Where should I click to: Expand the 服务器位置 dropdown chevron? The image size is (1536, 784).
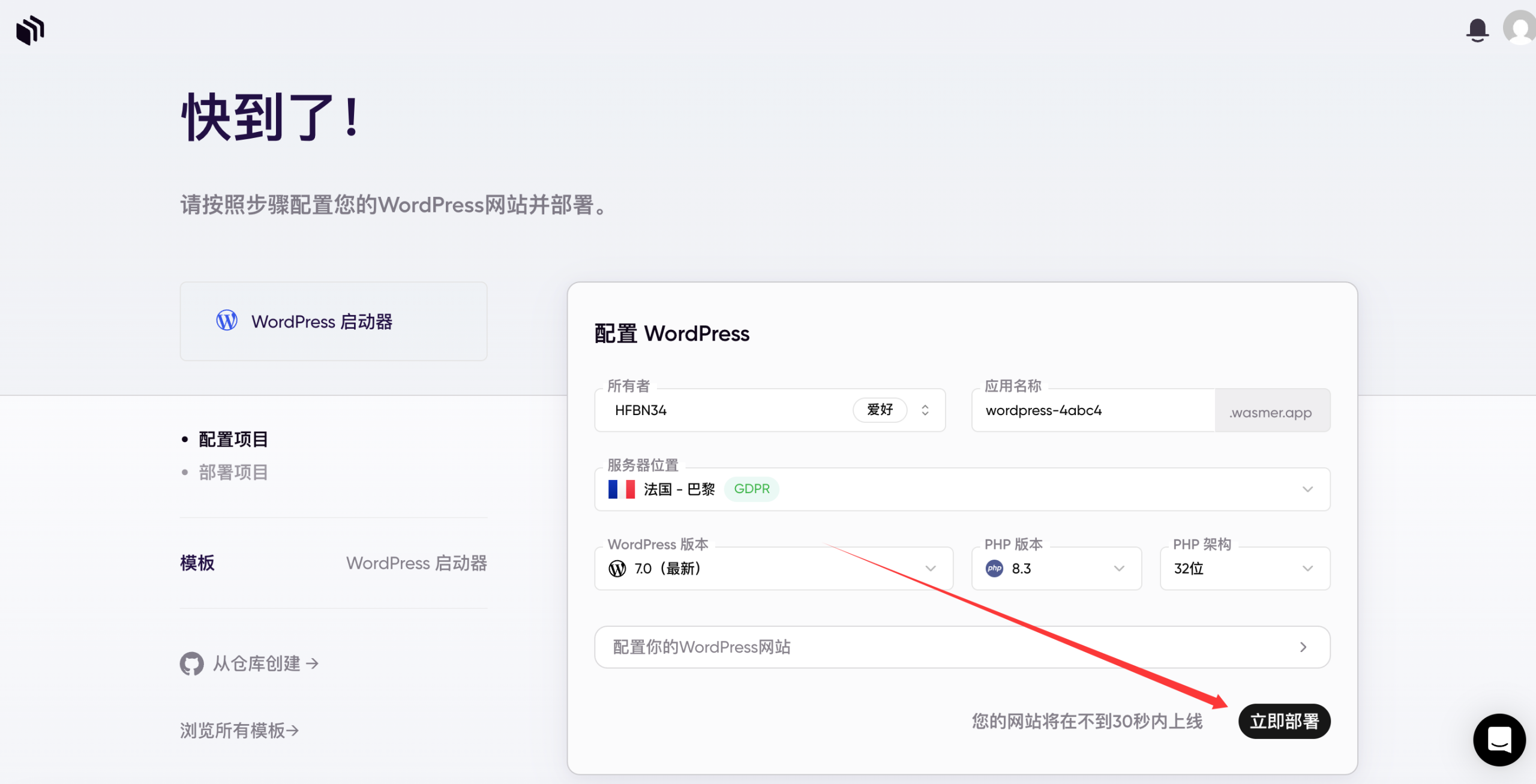pos(1308,489)
